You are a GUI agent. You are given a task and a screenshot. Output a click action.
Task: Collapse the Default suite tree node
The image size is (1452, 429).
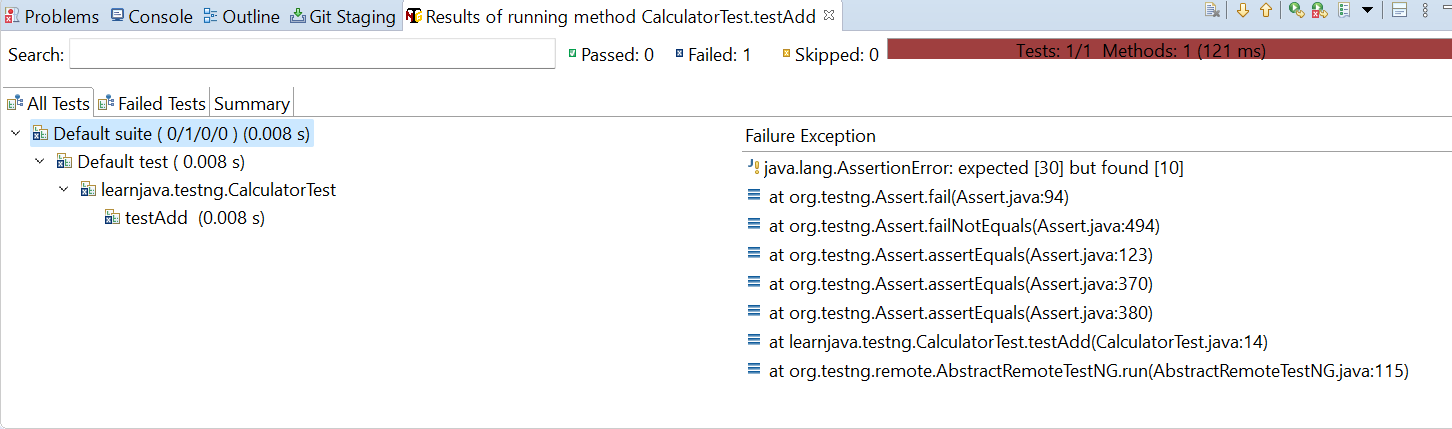[15, 134]
